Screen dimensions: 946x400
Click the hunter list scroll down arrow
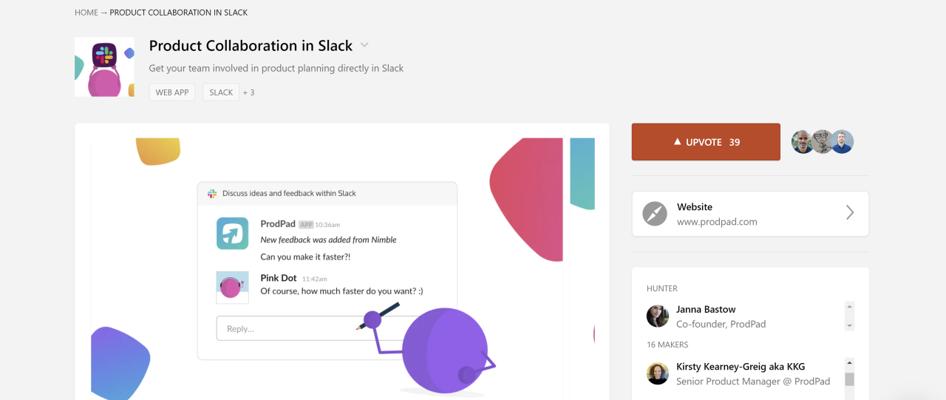(849, 326)
